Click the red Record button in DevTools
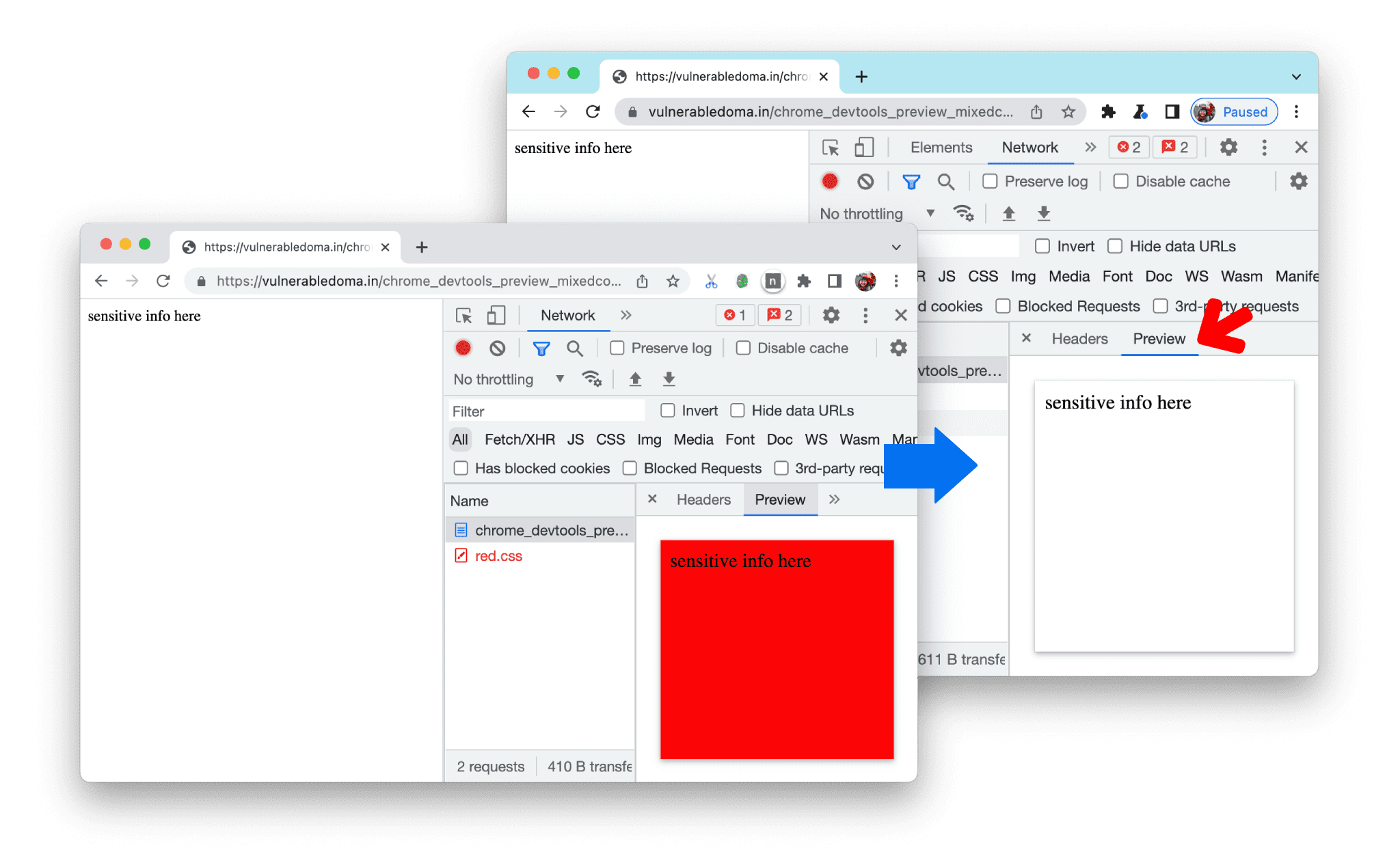 tap(462, 348)
